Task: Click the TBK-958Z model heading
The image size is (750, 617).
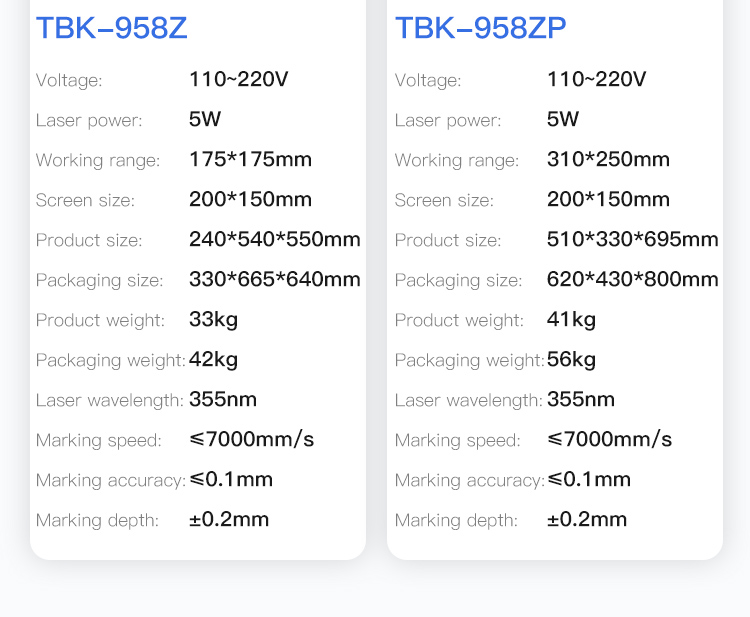Action: (x=111, y=29)
